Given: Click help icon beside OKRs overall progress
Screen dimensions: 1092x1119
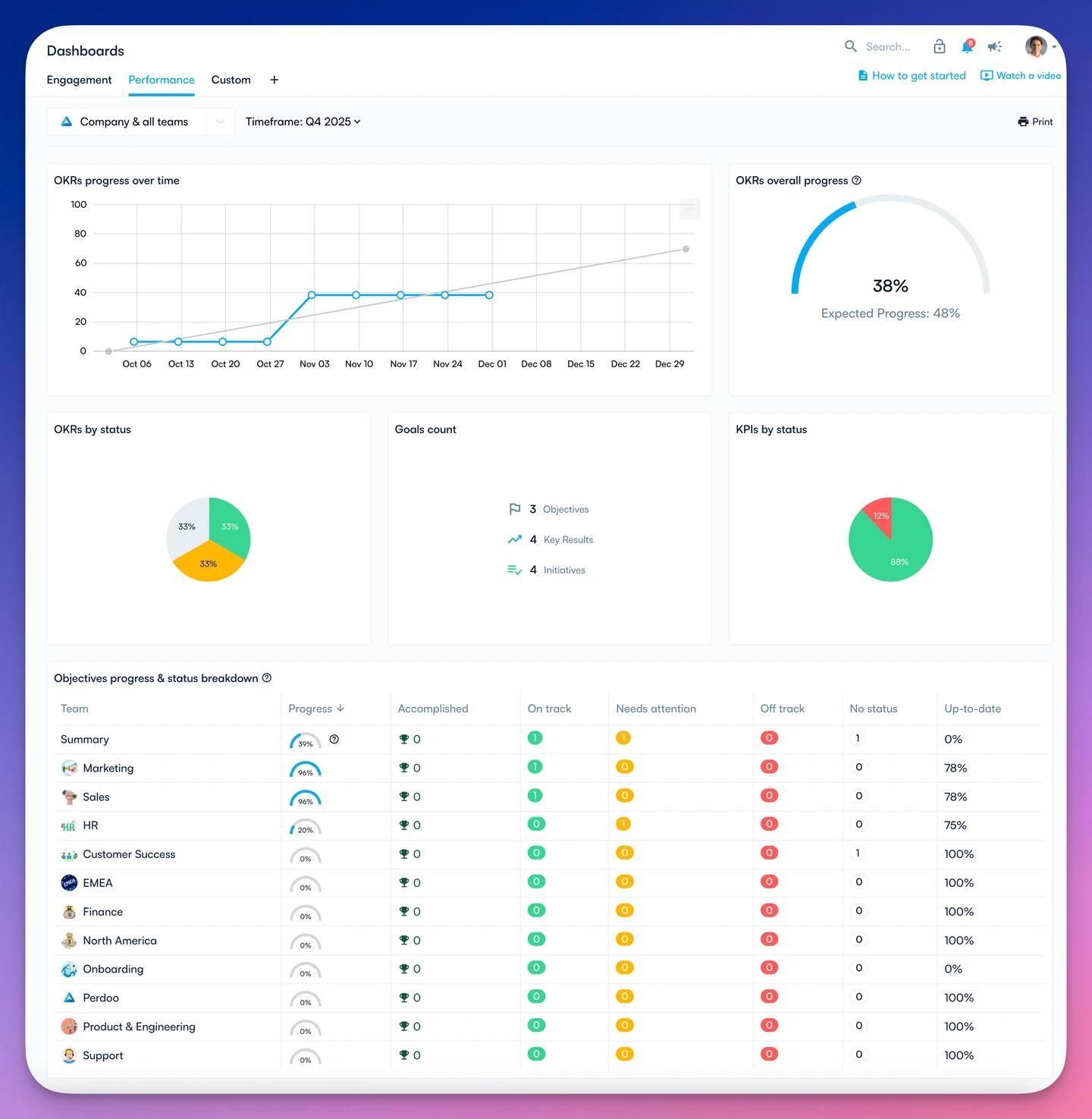Looking at the screenshot, I should pyautogui.click(x=857, y=181).
